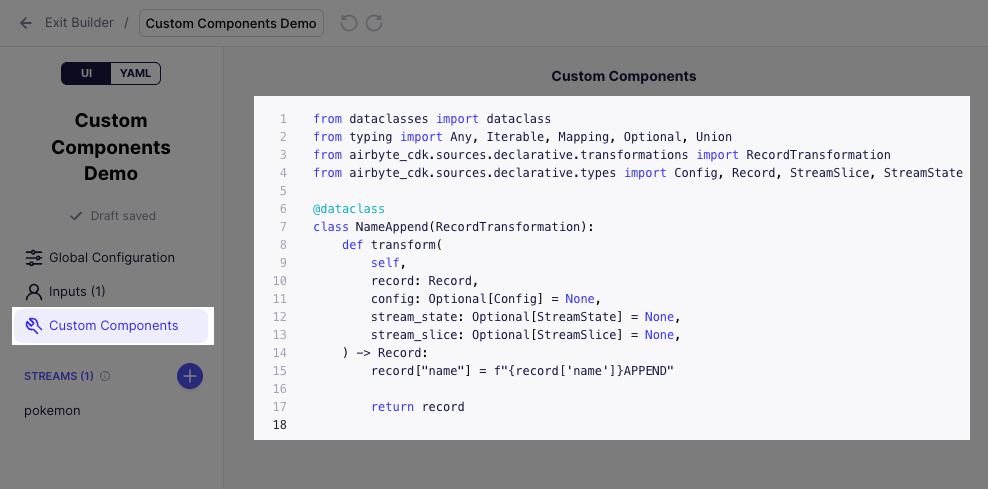
Task: Click the Exit Builder link
Action: [79, 23]
